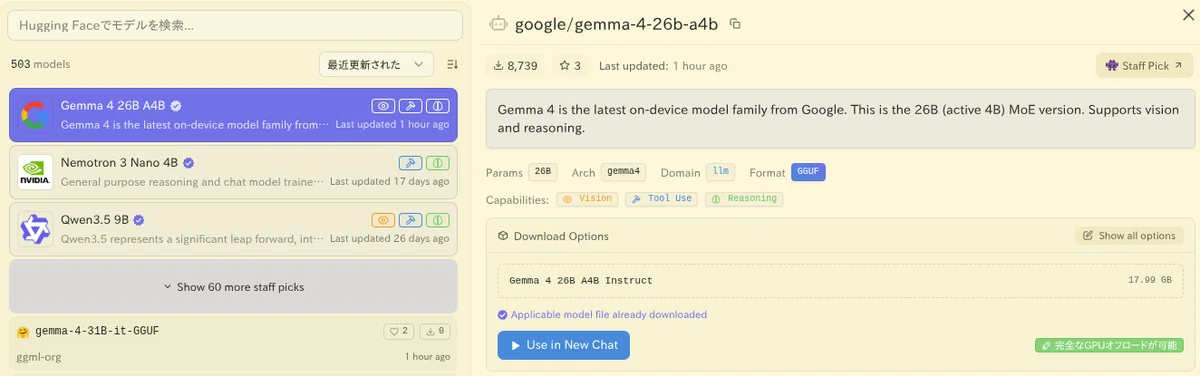Image resolution: width=1200 pixels, height=376 pixels.
Task: Click the google/gemma-4-26b-a4b title
Action: 616,24
